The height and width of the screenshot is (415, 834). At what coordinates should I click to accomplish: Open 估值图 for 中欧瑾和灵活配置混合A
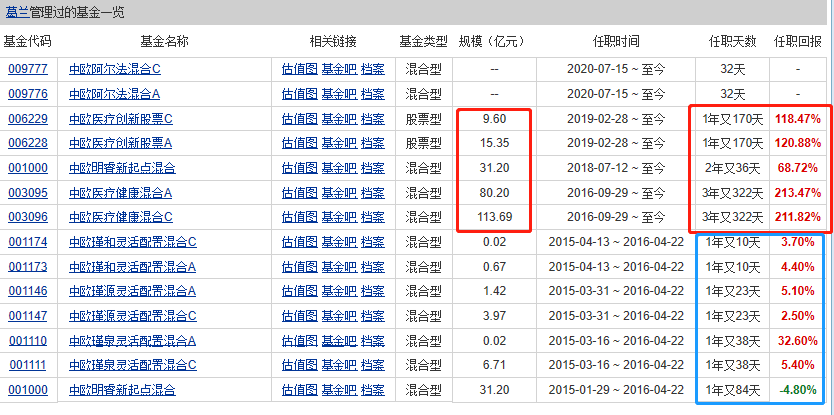299,267
